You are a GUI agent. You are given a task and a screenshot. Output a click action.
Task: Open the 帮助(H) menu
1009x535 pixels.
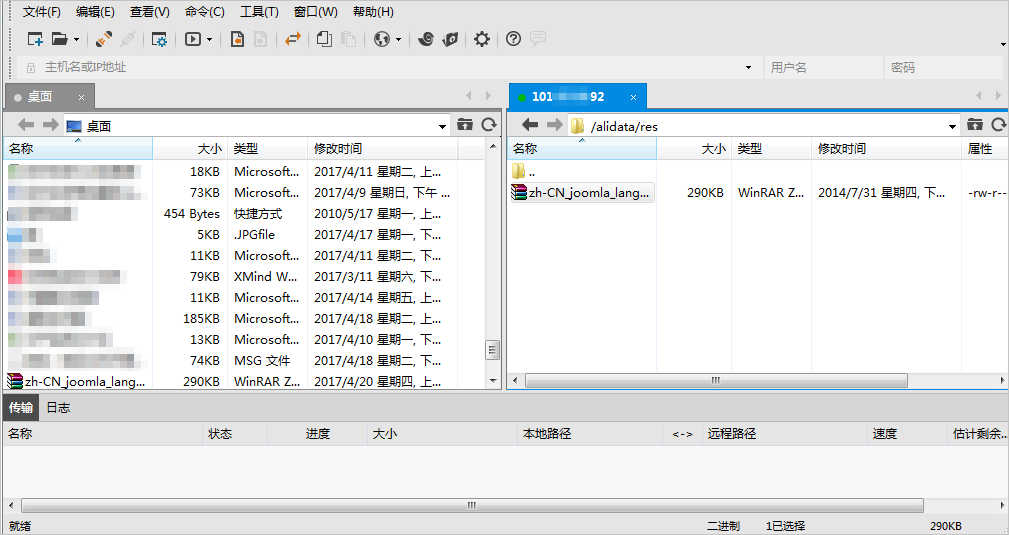373,12
